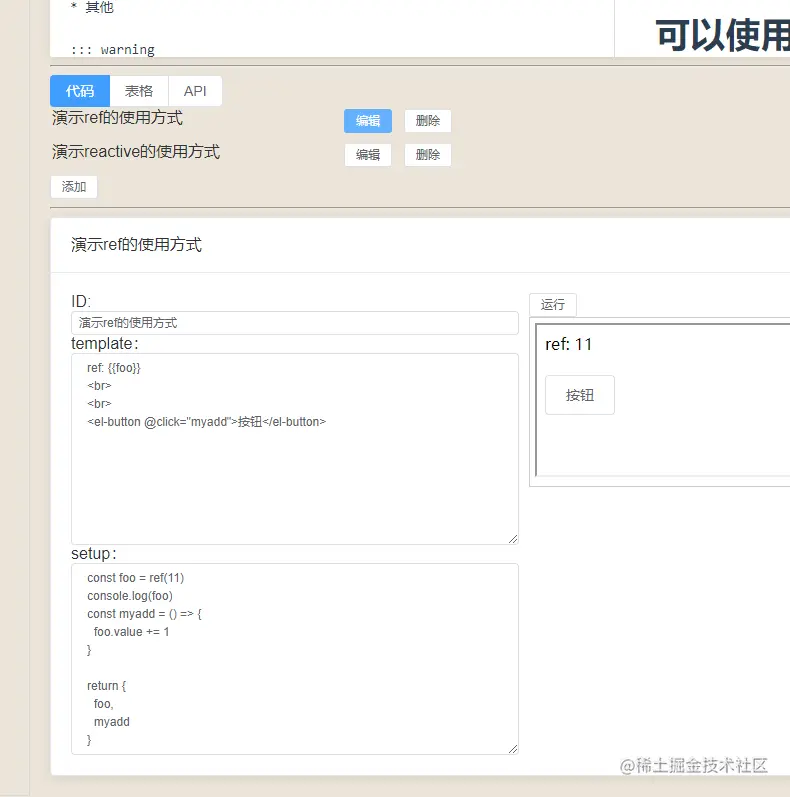Click the card header 演示ref的使用方式
This screenshot has width=790, height=797.
(136, 244)
